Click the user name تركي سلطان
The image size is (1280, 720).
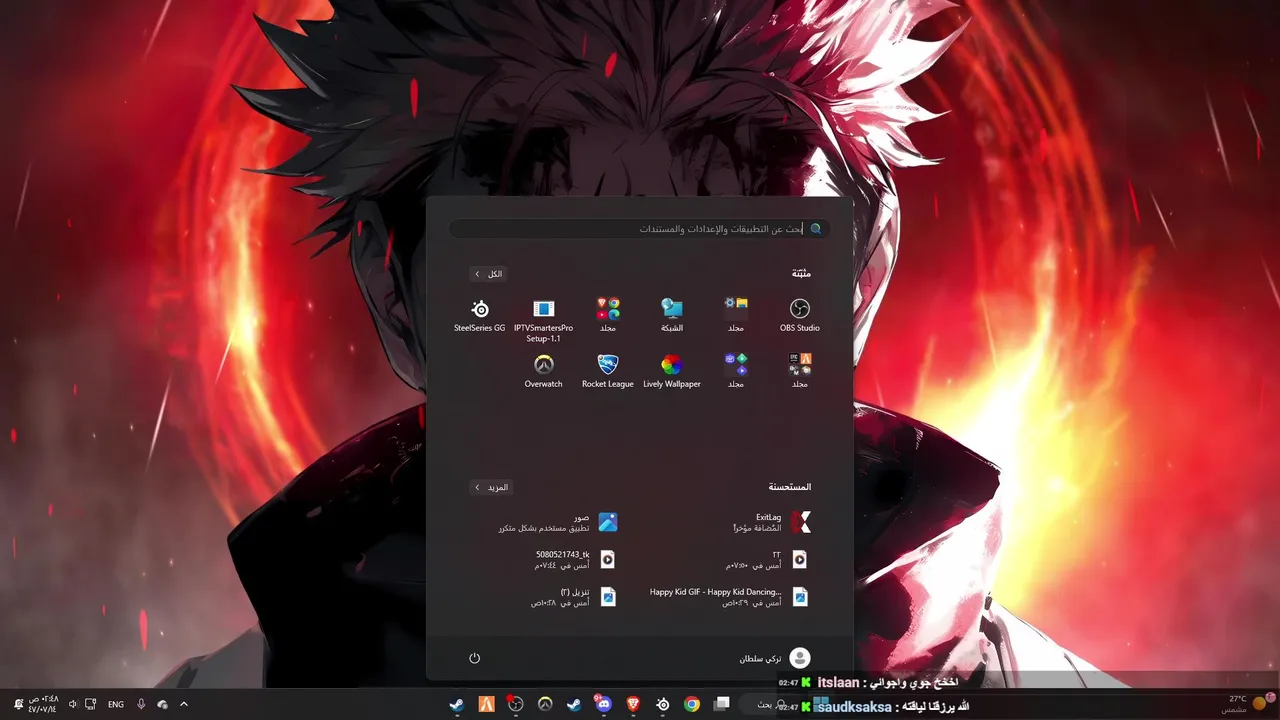(x=761, y=658)
